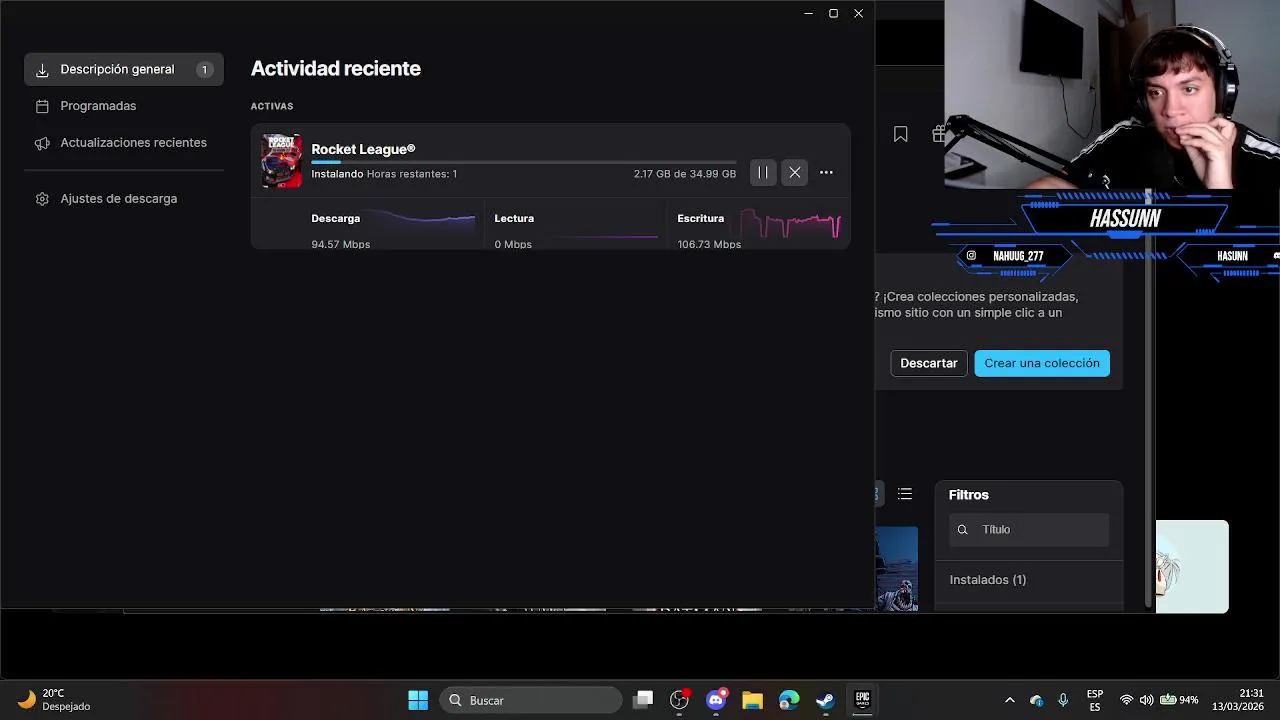Open Rocket League's three-dot options menu
The image size is (1280, 720).
tap(826, 172)
